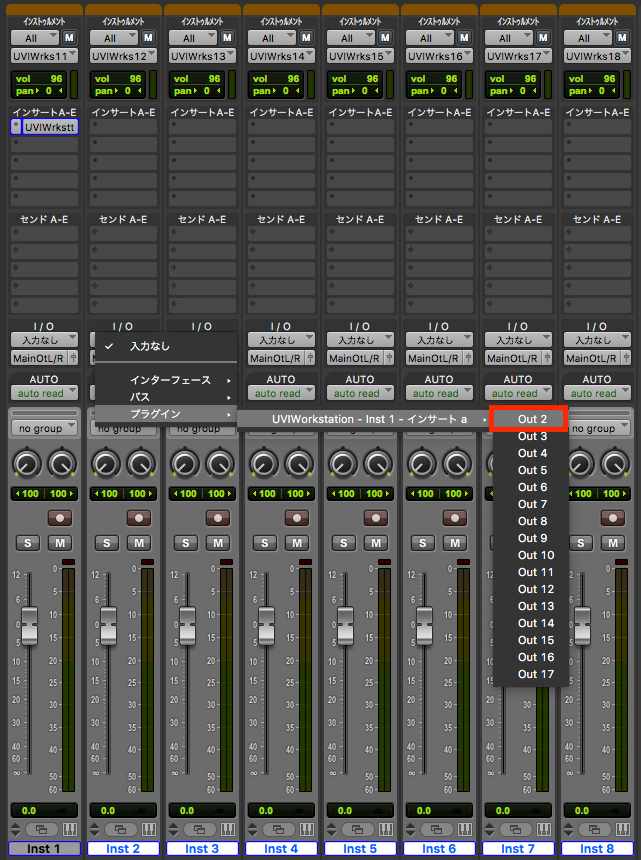641x860 pixels.
Task: Solo the Inst 3 track
Action: click(186, 543)
